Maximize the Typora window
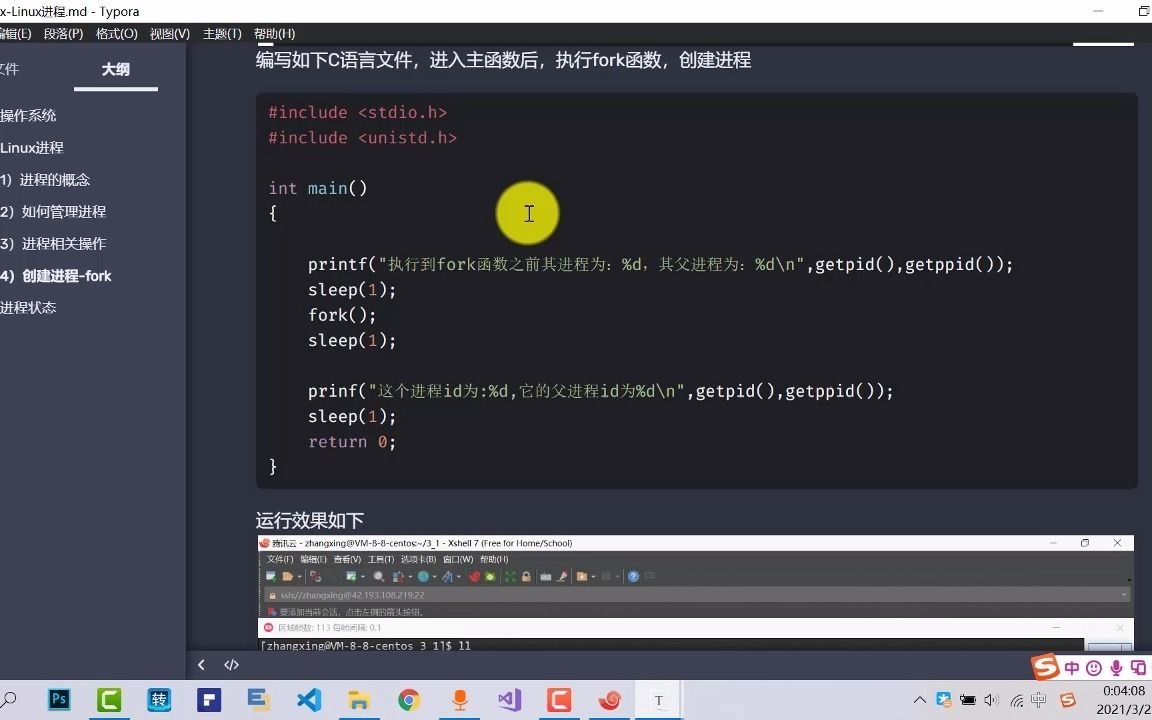Image resolution: width=1152 pixels, height=720 pixels. click(x=1143, y=11)
